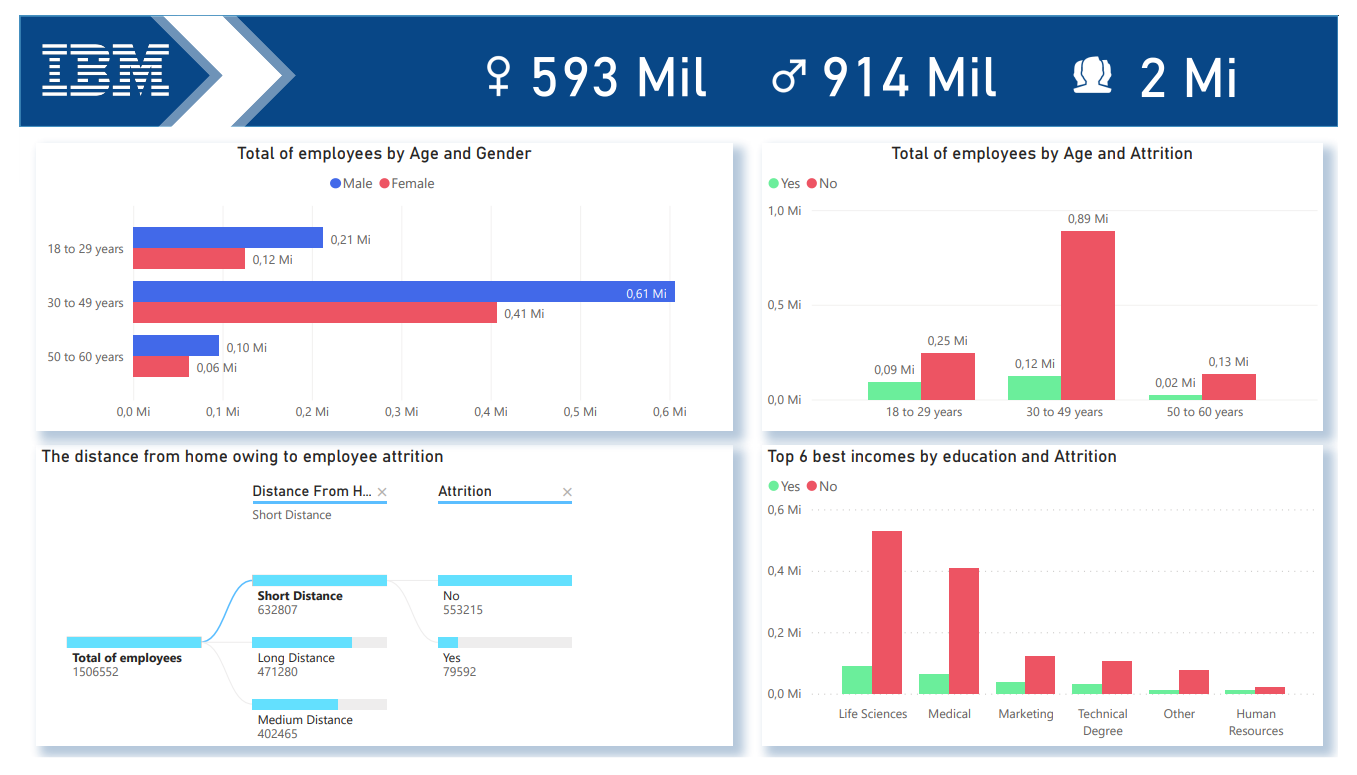Toggle No legend in Age and Attrition chart
The image size is (1357, 775).
point(822,184)
